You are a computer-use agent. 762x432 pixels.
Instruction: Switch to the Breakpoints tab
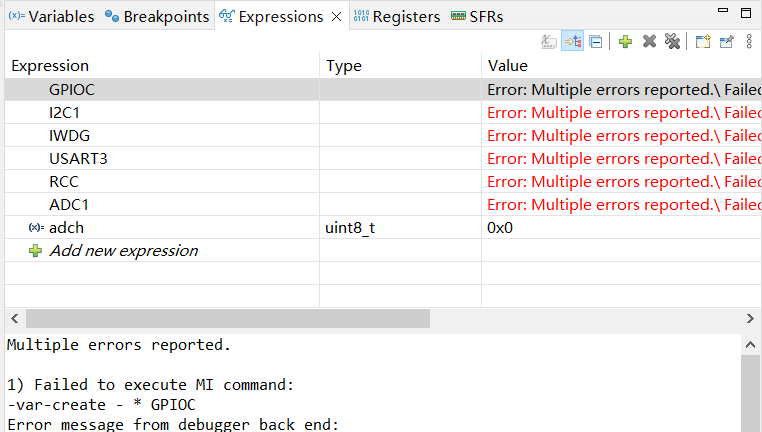(x=157, y=17)
